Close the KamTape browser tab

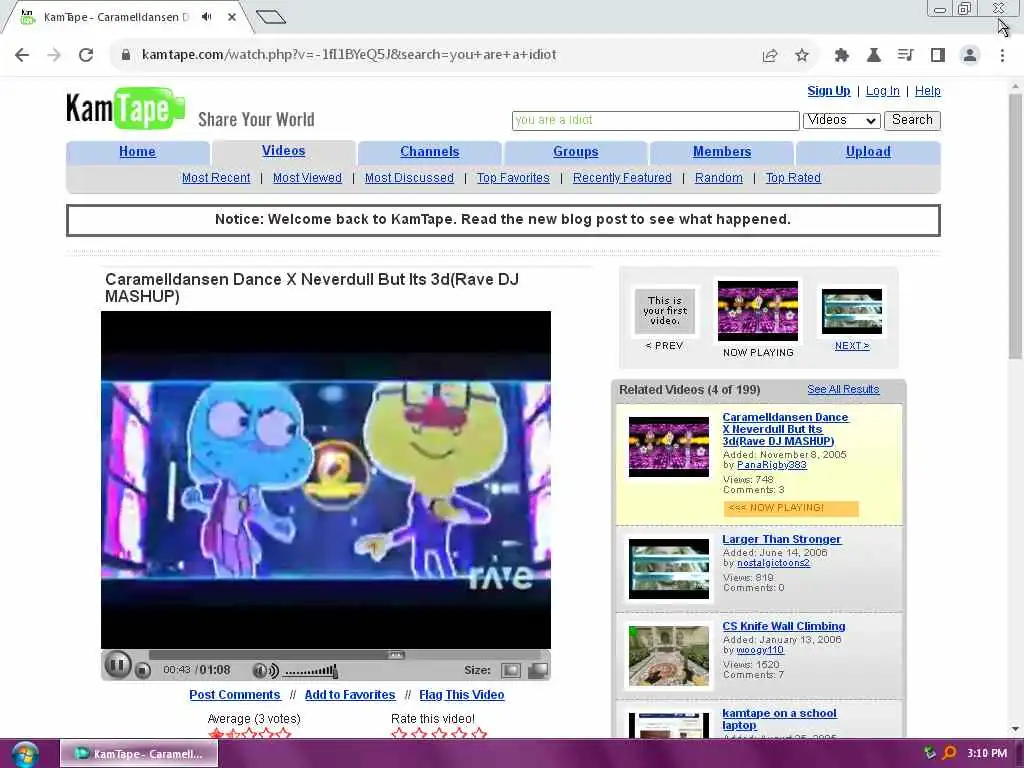pyautogui.click(x=232, y=17)
